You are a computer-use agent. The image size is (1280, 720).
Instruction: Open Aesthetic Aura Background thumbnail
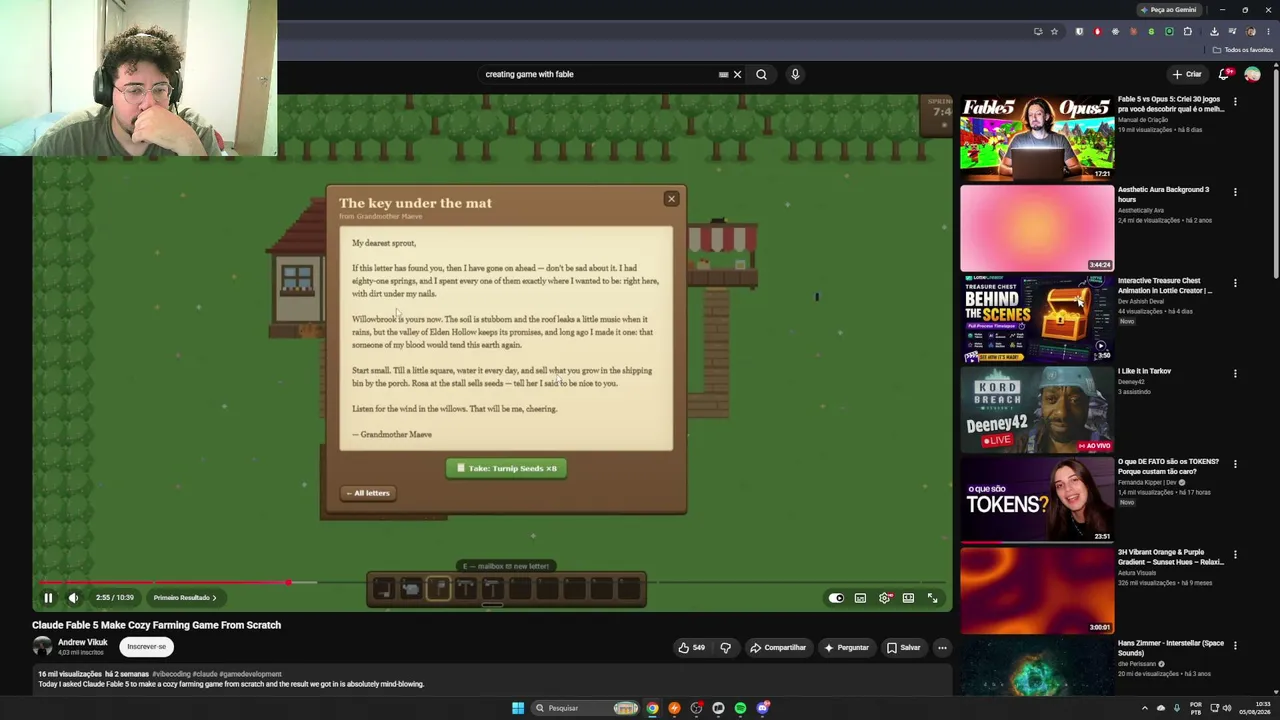pyautogui.click(x=1037, y=228)
